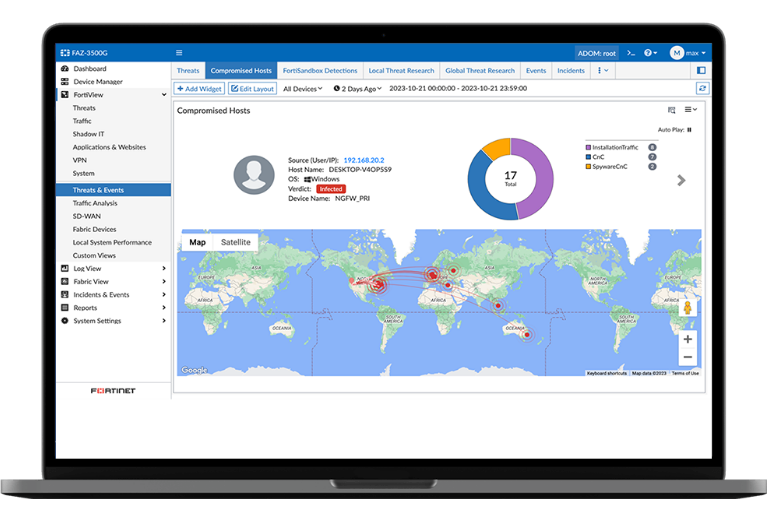
Task: Open Fabric Devices view
Action: point(94,229)
